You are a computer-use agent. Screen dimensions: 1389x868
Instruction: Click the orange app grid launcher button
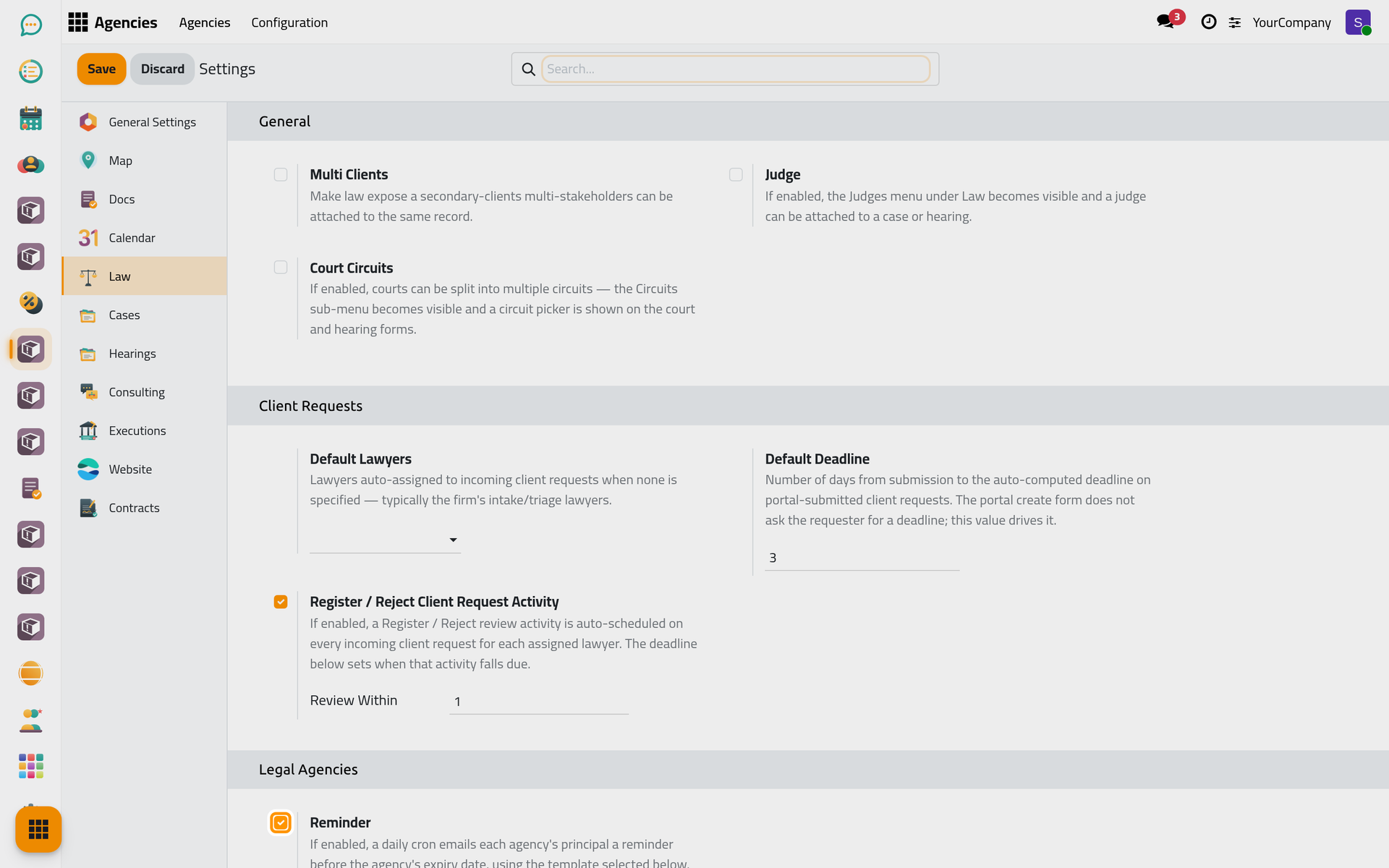pyautogui.click(x=38, y=829)
